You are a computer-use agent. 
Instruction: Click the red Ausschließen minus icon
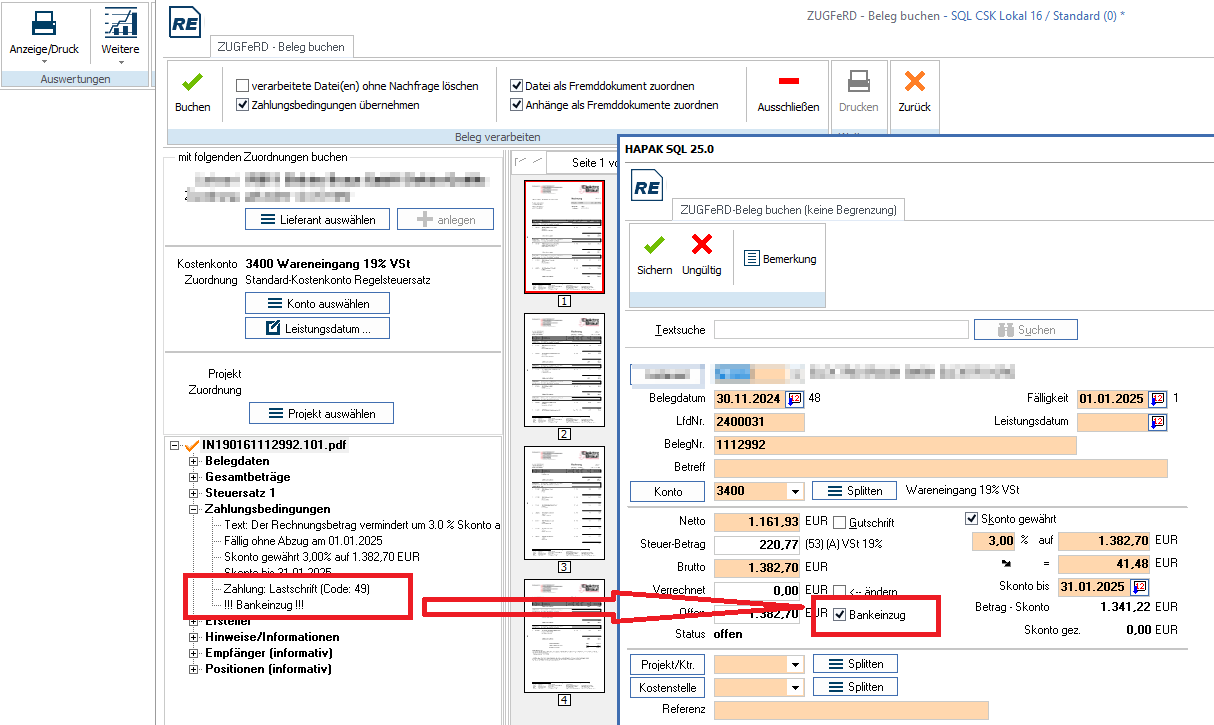pos(788,82)
